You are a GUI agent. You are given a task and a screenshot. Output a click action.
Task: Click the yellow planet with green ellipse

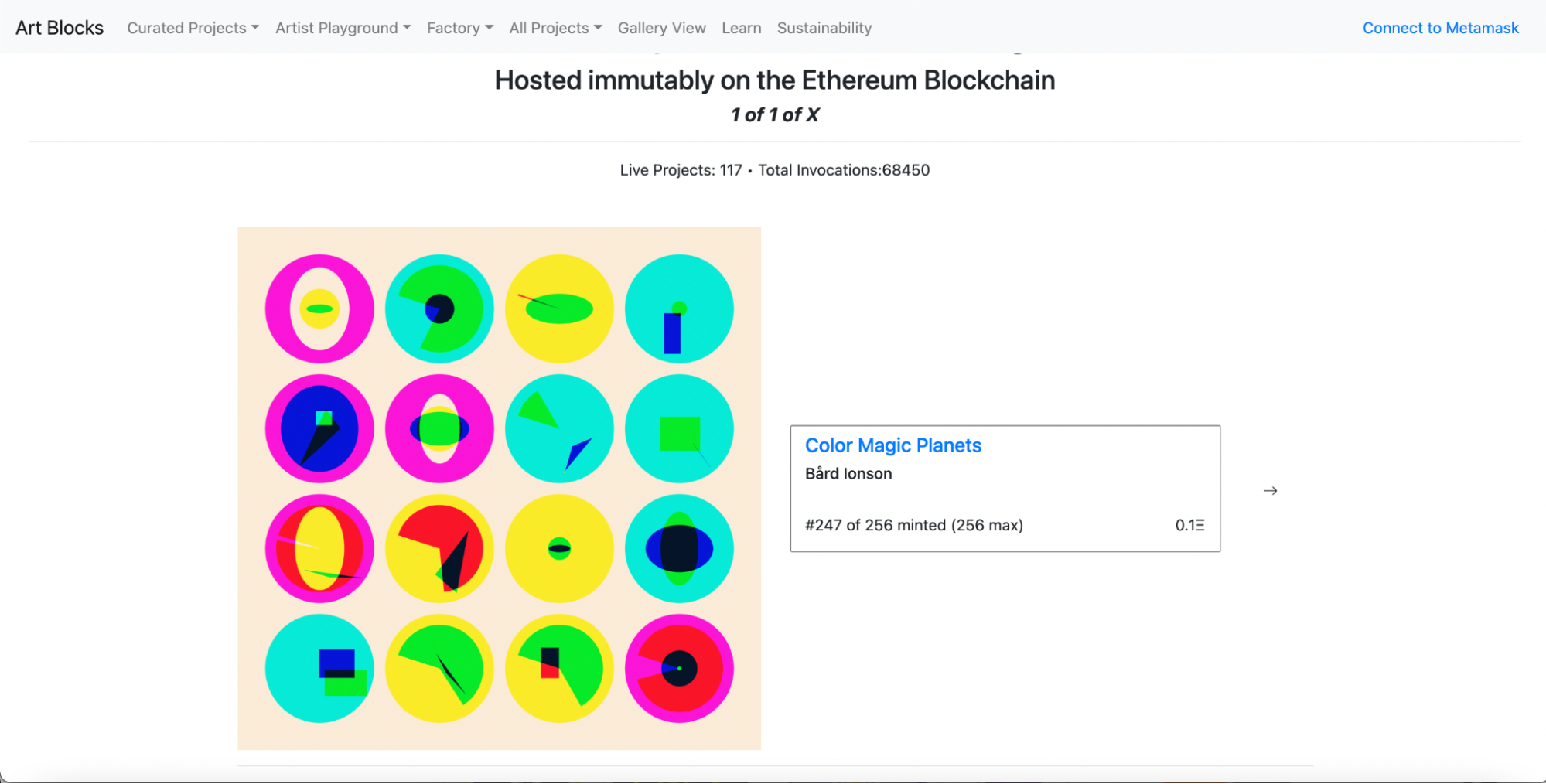click(559, 308)
